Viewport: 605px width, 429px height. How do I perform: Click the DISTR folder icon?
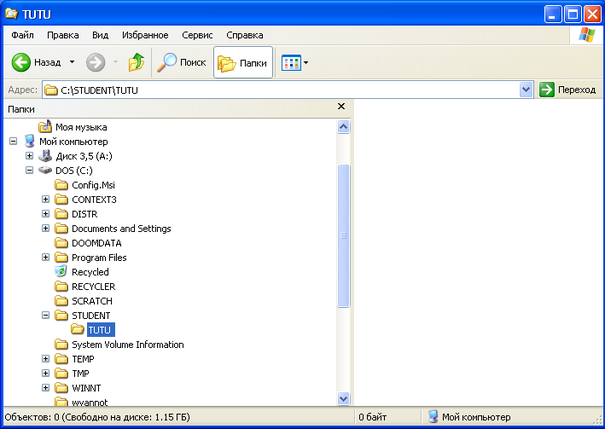point(61,214)
